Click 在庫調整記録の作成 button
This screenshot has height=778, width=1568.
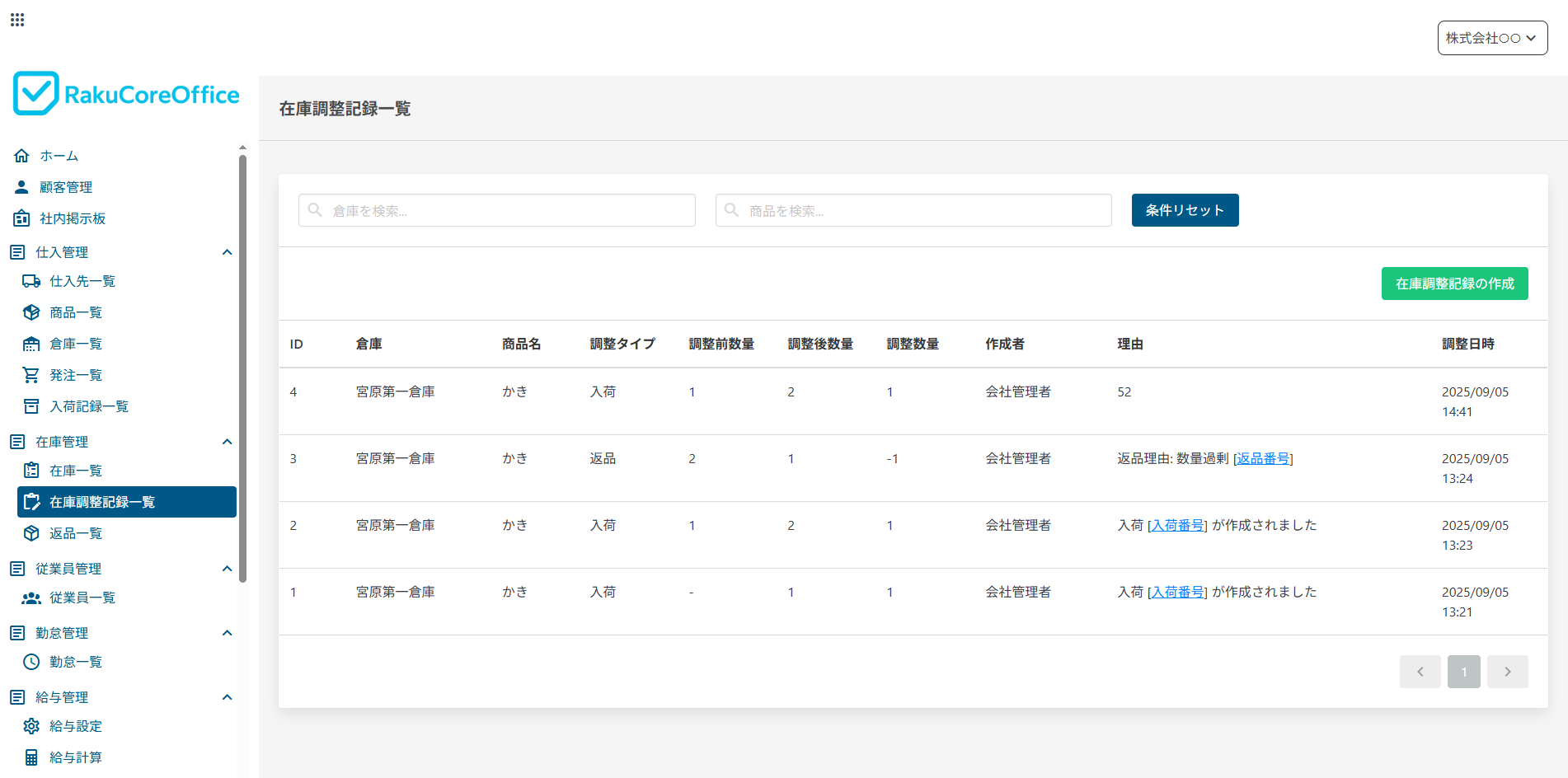click(x=1454, y=284)
